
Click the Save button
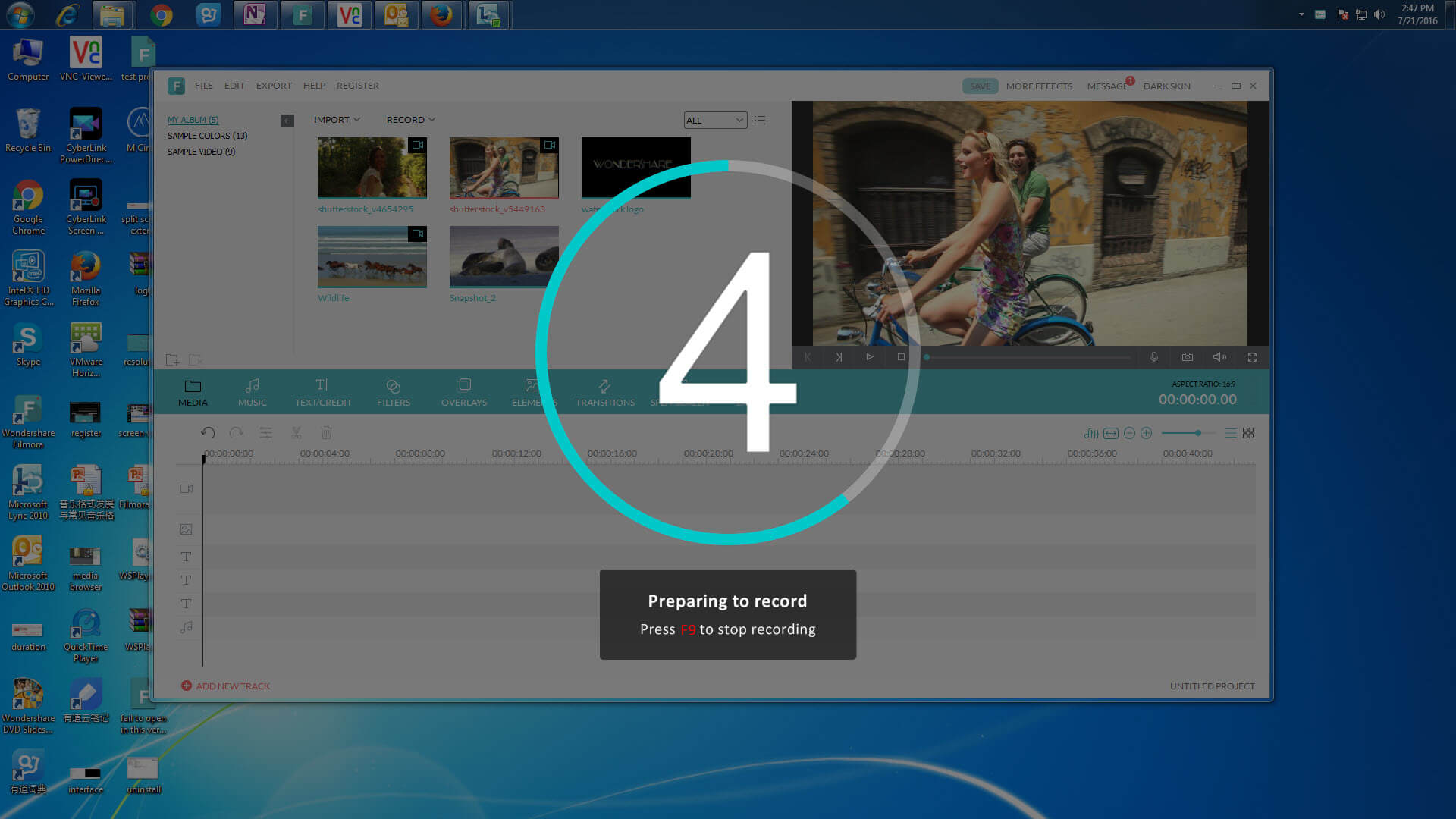980,86
